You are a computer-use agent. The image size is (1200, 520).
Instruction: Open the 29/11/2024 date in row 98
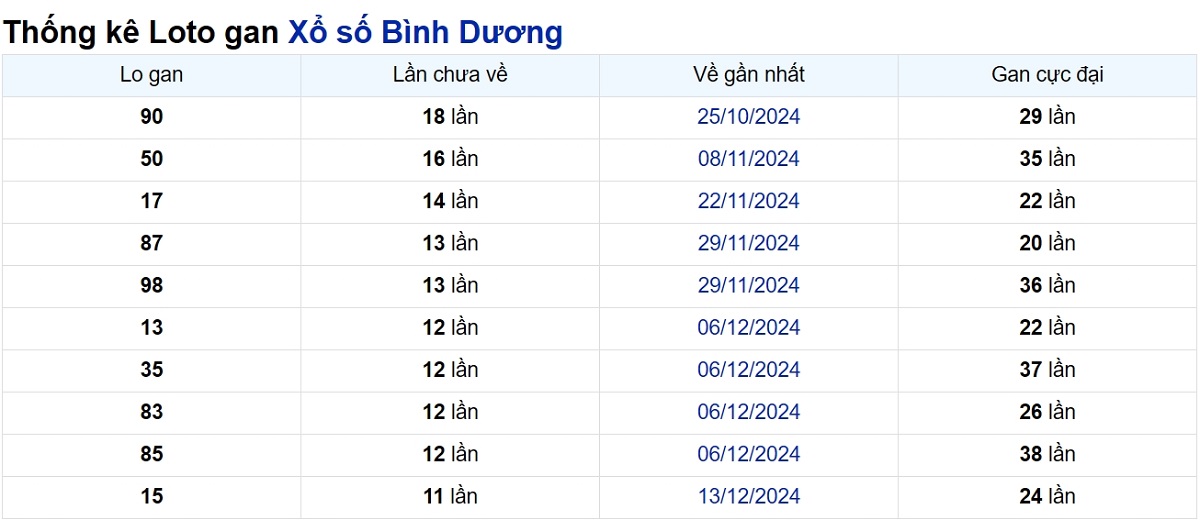click(749, 285)
